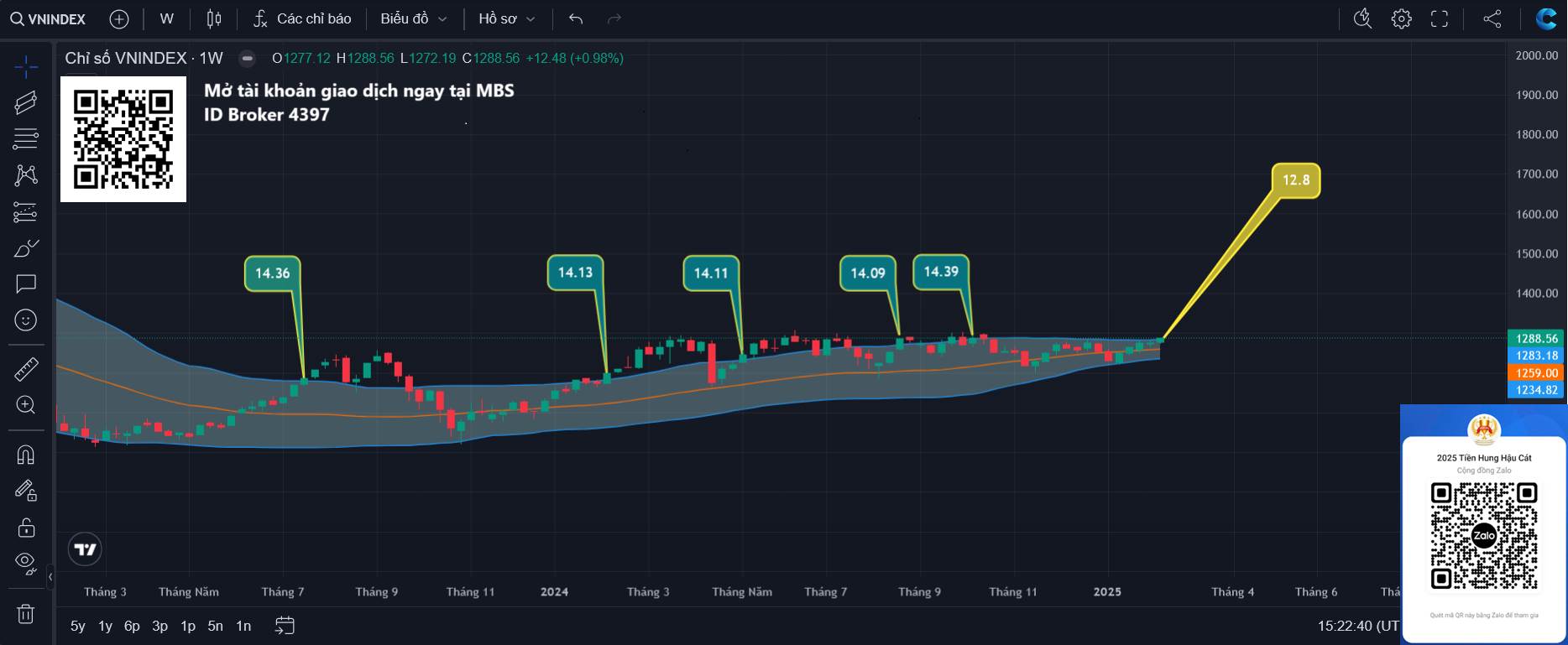Viewport: 1568px width, 645px height.
Task: Toggle lock all drawing tools
Action: 26,527
